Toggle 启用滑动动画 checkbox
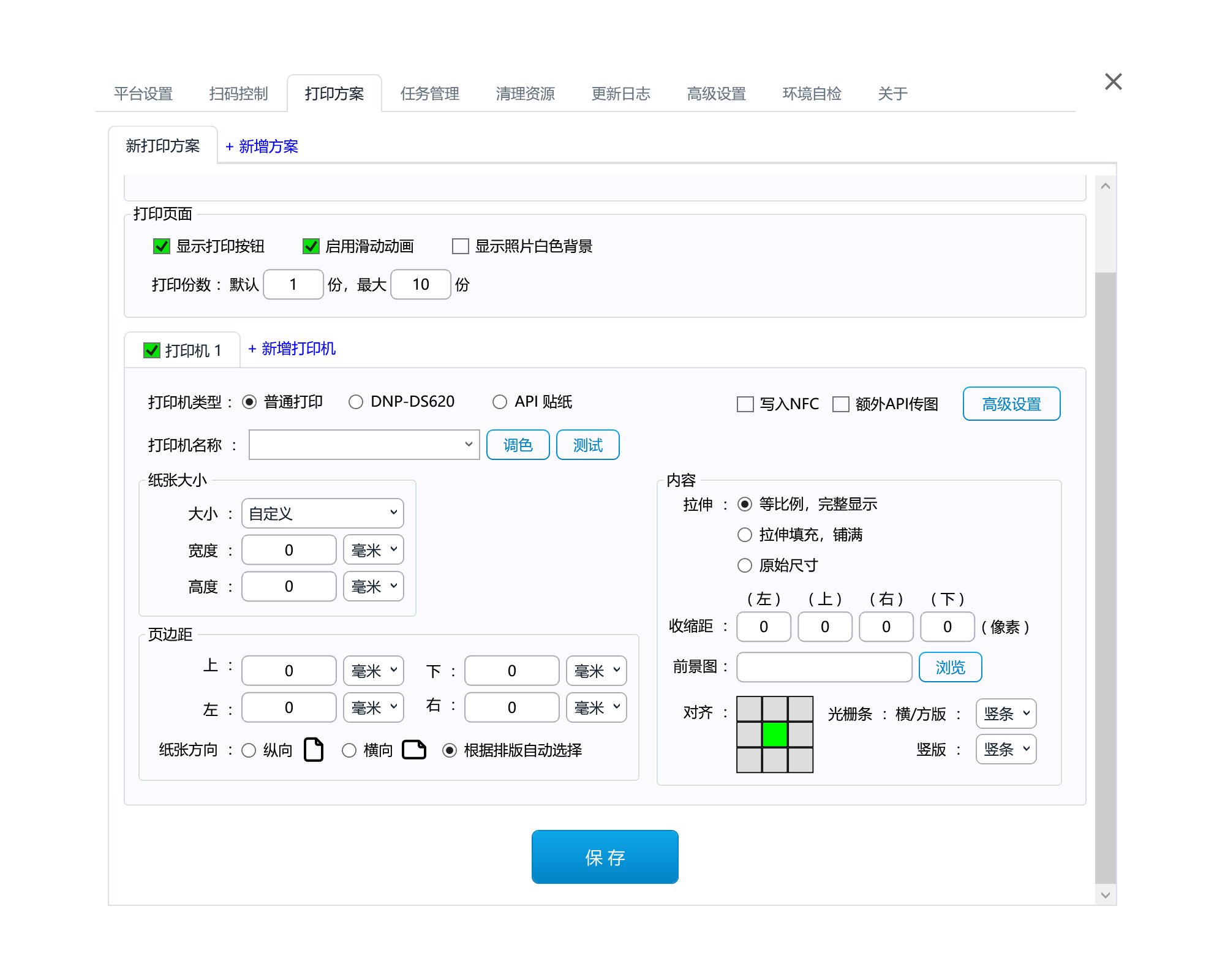 click(x=311, y=246)
